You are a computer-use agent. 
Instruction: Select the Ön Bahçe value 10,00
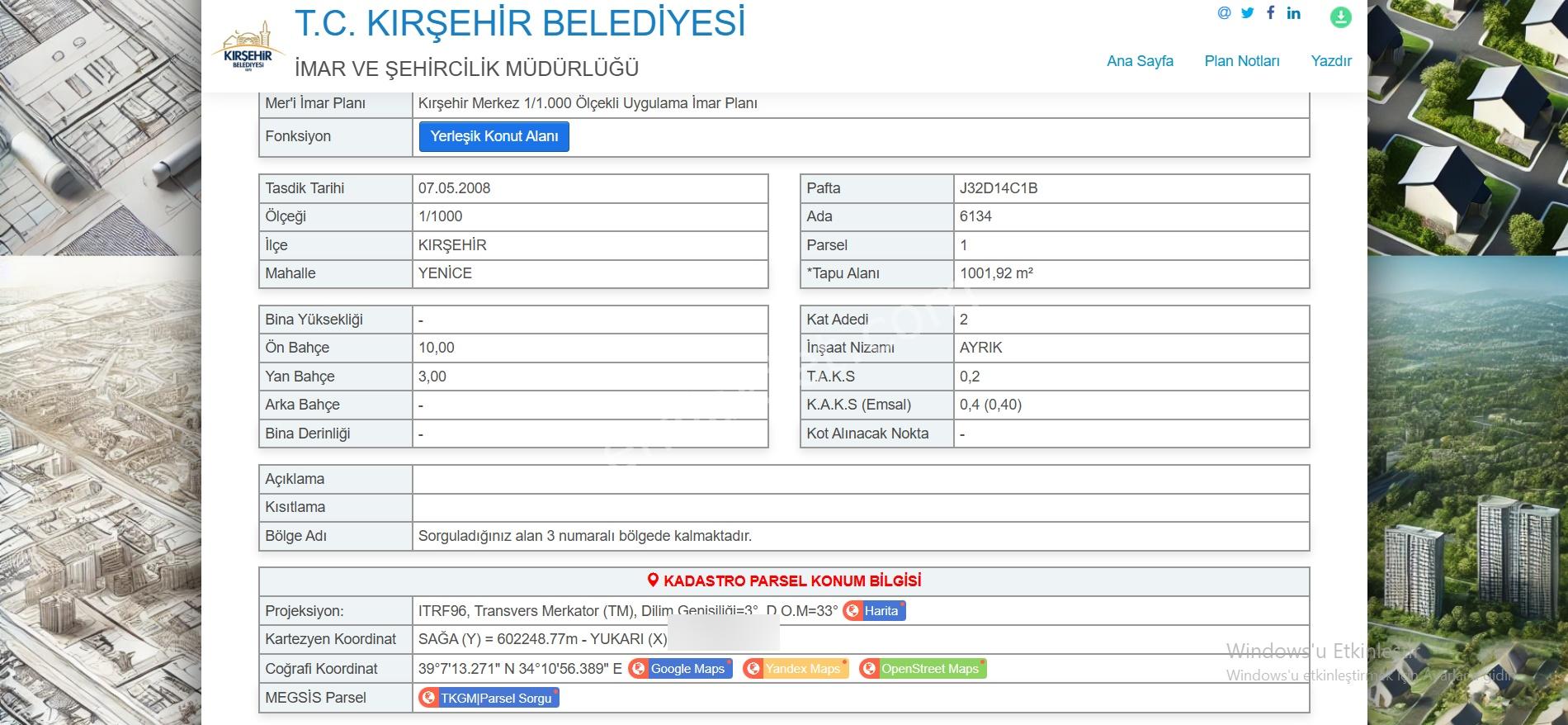point(436,348)
